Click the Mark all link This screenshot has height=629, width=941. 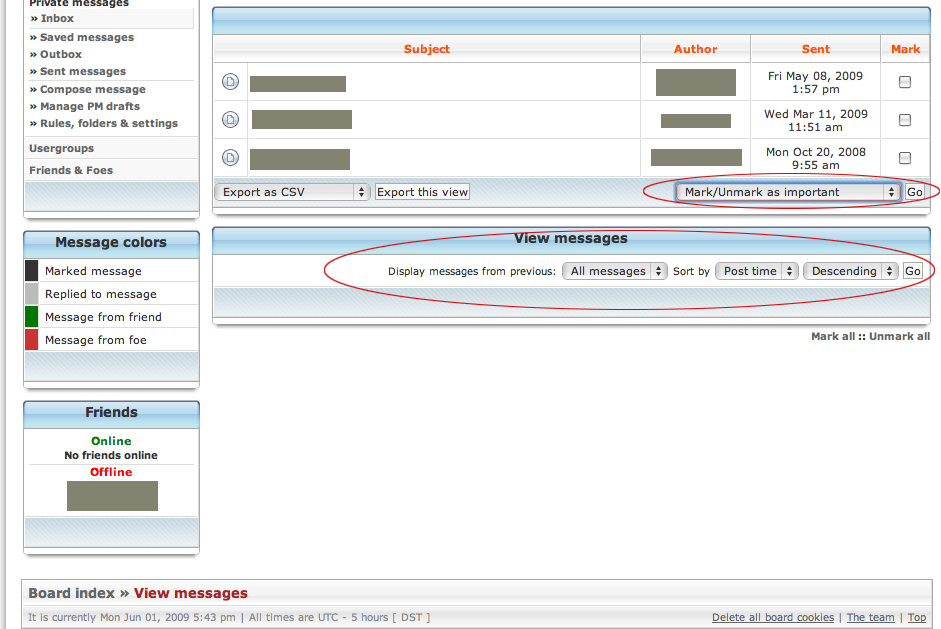point(832,337)
